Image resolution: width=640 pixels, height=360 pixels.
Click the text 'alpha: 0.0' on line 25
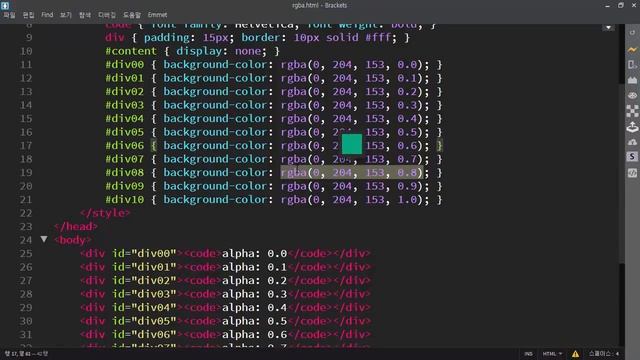(x=254, y=253)
